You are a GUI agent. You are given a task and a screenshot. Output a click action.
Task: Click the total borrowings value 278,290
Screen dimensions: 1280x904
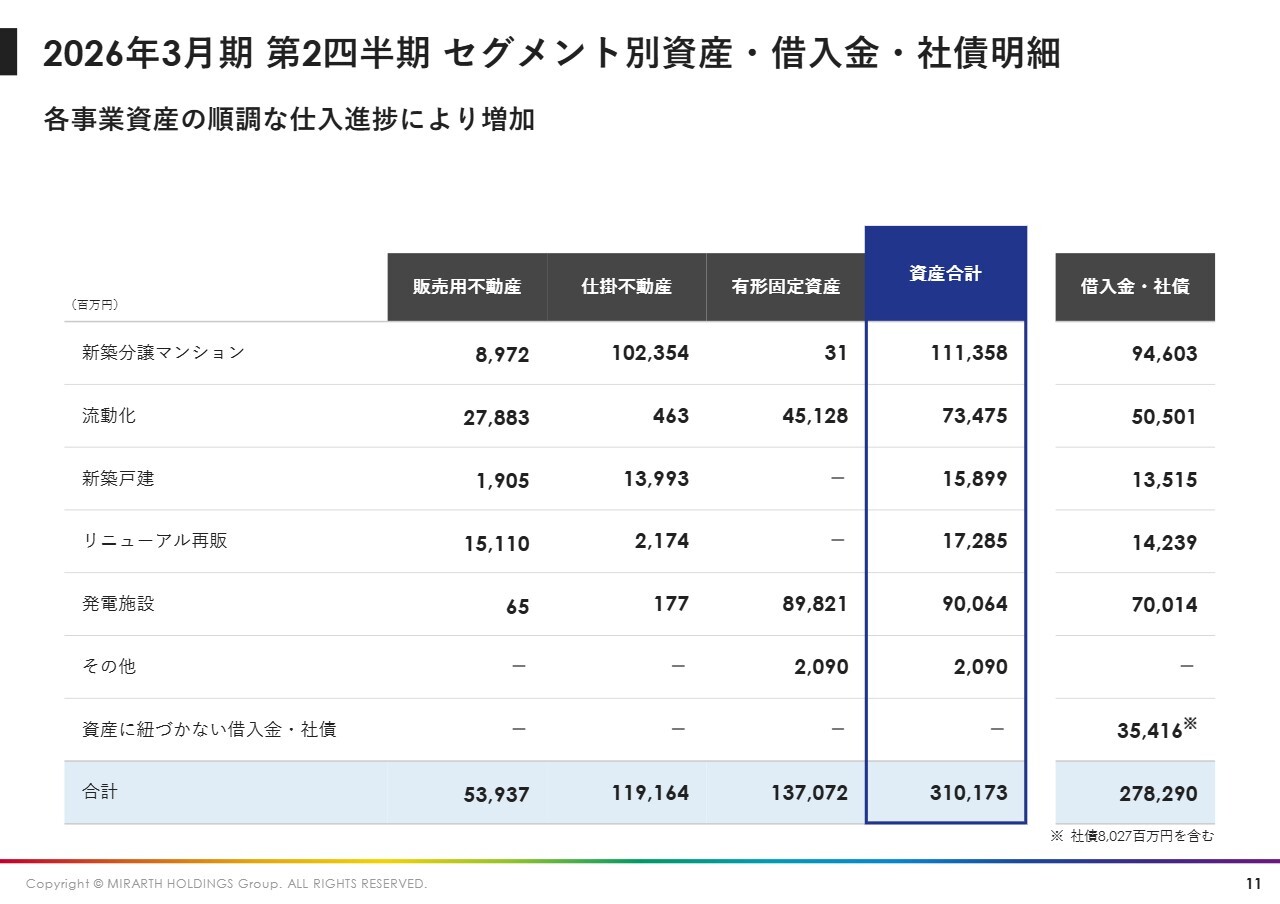tap(1157, 794)
